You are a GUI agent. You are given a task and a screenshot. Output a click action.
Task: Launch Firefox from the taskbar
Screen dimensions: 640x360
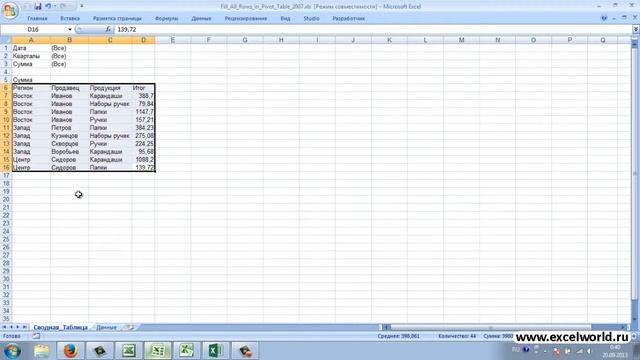coord(70,351)
